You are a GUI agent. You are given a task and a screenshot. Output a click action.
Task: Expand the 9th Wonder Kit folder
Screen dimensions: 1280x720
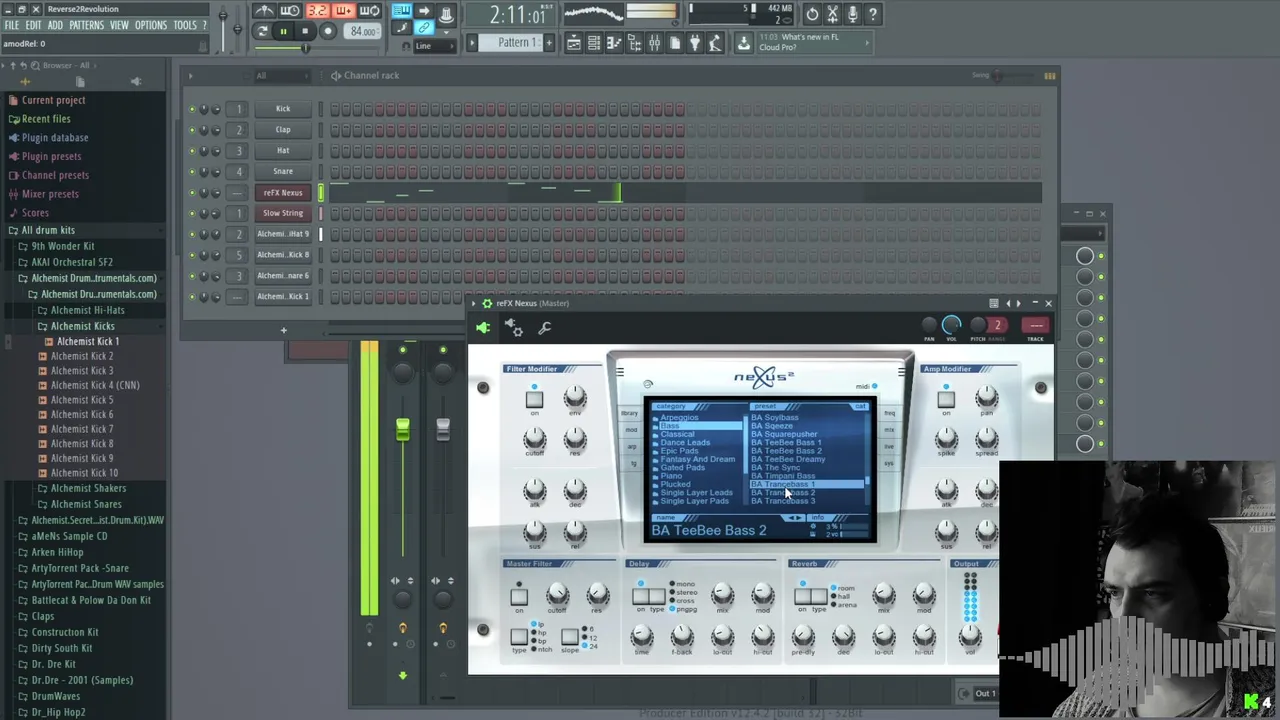(x=62, y=246)
